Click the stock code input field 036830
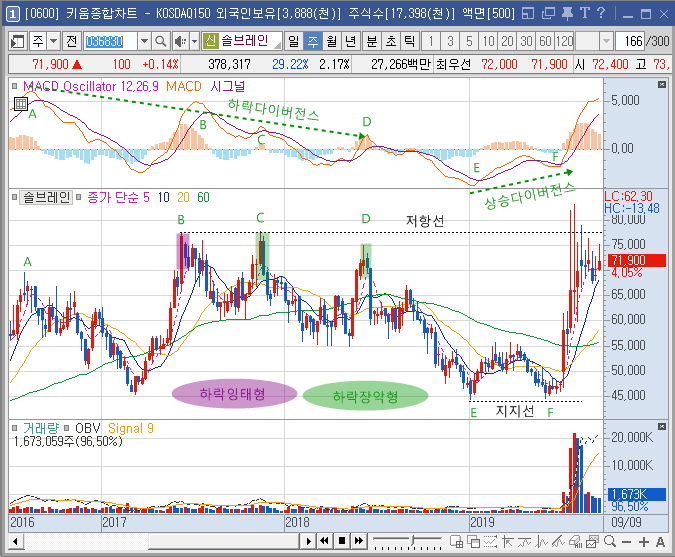Viewport: 675px width, 557px height. pos(110,41)
